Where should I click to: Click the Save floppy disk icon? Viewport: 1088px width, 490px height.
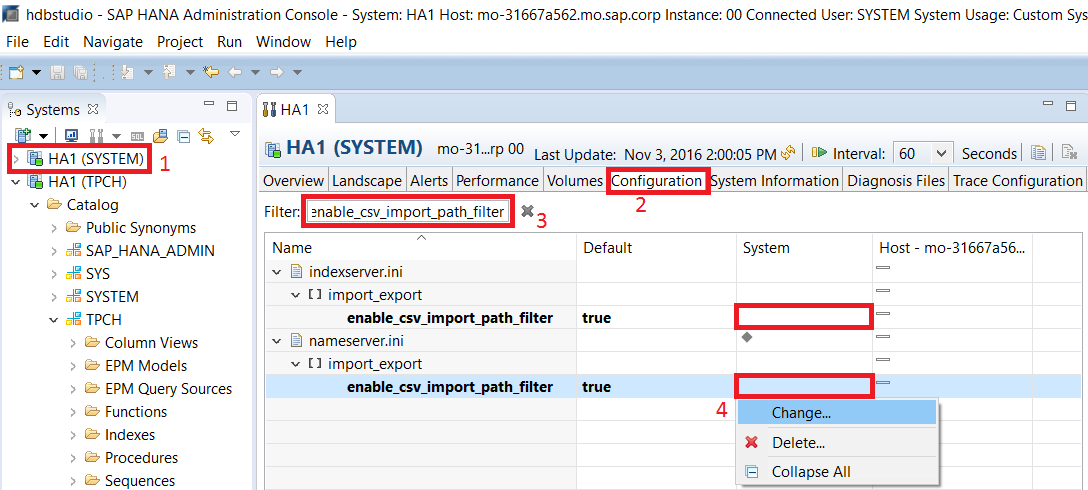[x=57, y=72]
